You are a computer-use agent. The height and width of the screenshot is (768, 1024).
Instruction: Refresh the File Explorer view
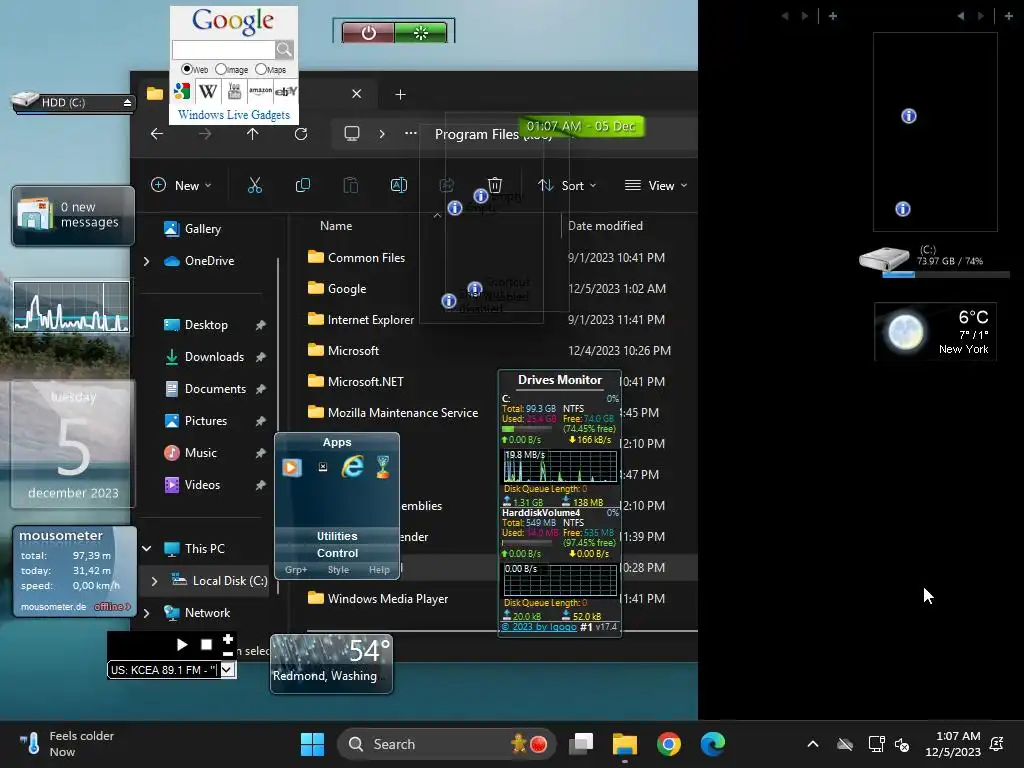[301, 134]
